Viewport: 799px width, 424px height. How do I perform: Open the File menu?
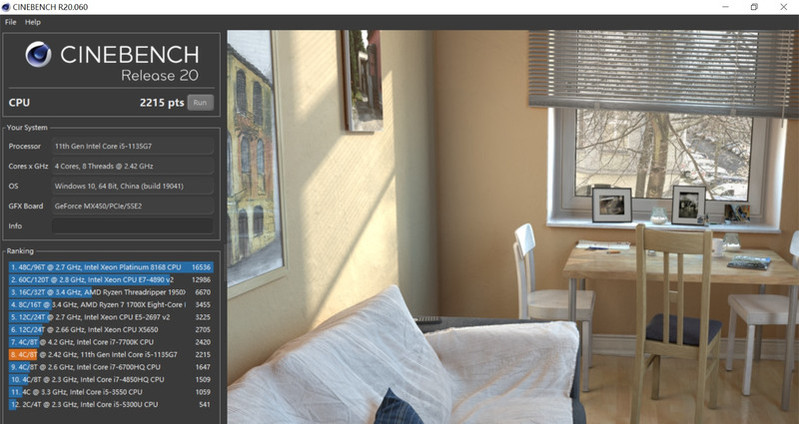pyautogui.click(x=10, y=22)
